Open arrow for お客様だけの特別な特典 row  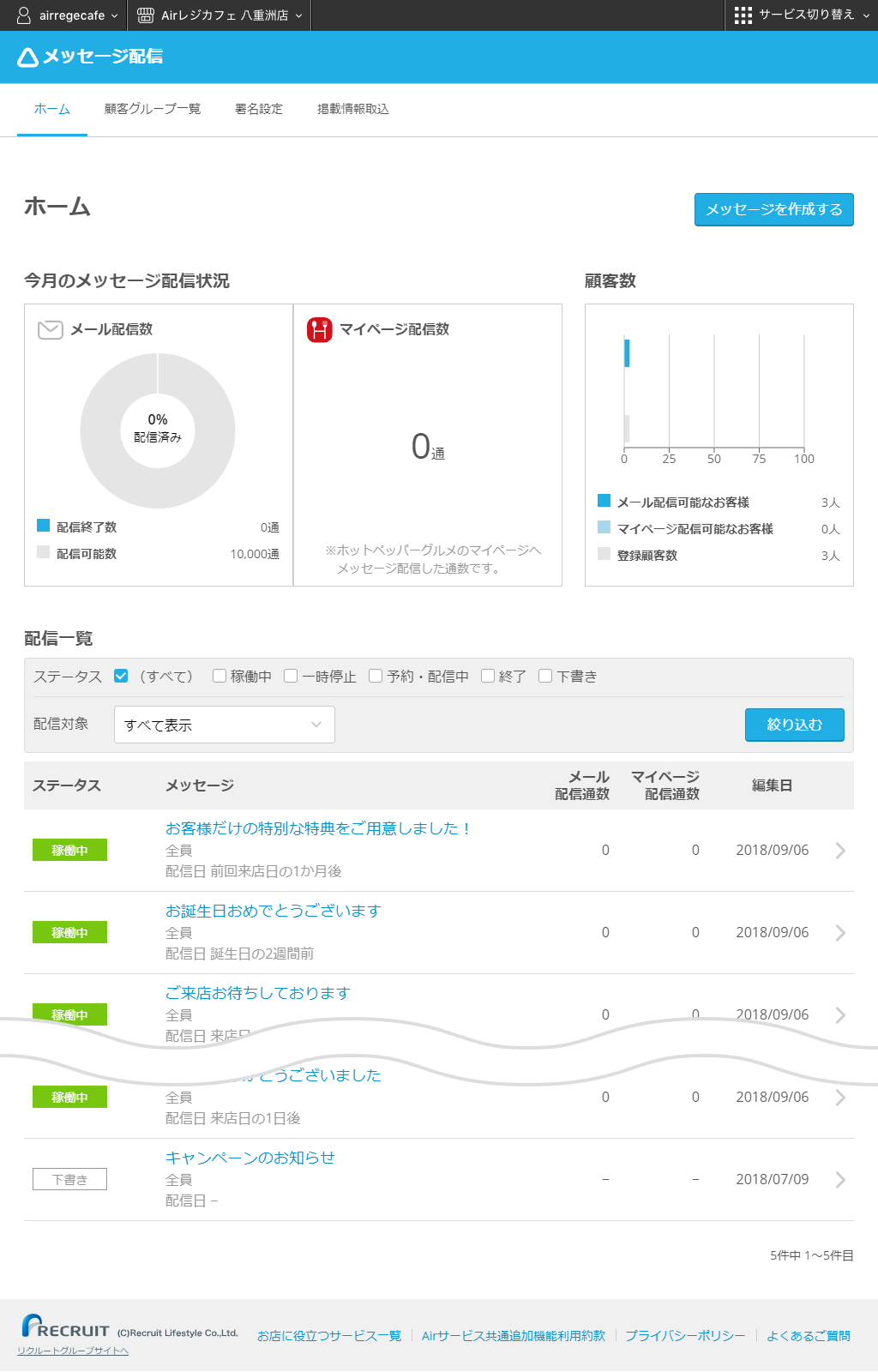click(x=840, y=851)
